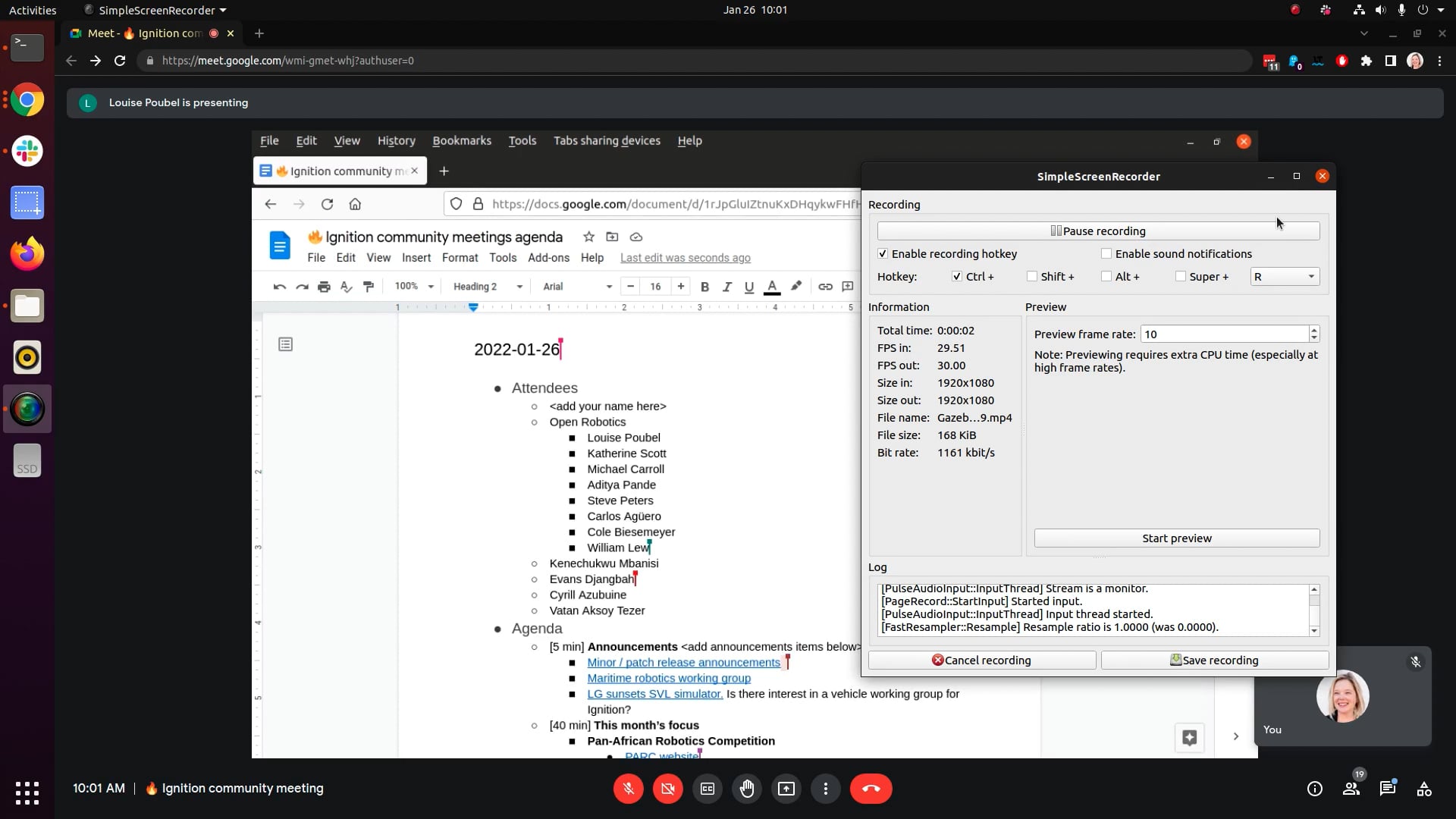Click Save recording button
This screenshot has width=1456, height=819.
[x=1215, y=661]
